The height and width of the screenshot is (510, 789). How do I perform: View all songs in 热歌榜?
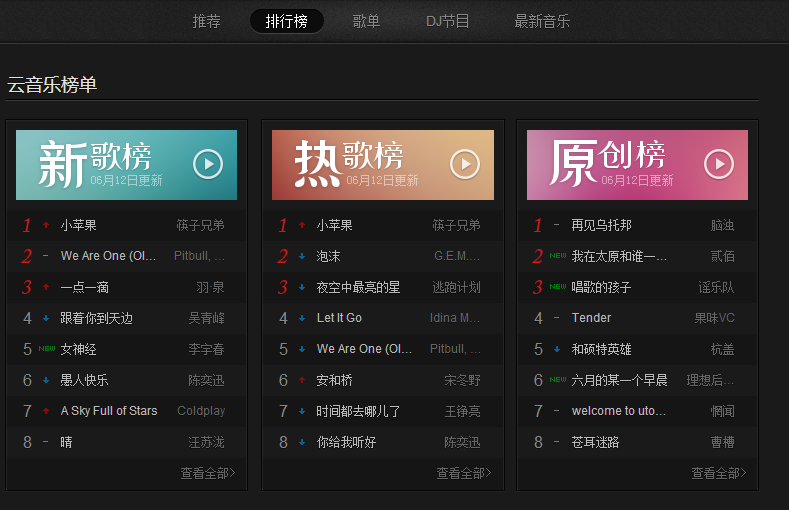click(464, 473)
